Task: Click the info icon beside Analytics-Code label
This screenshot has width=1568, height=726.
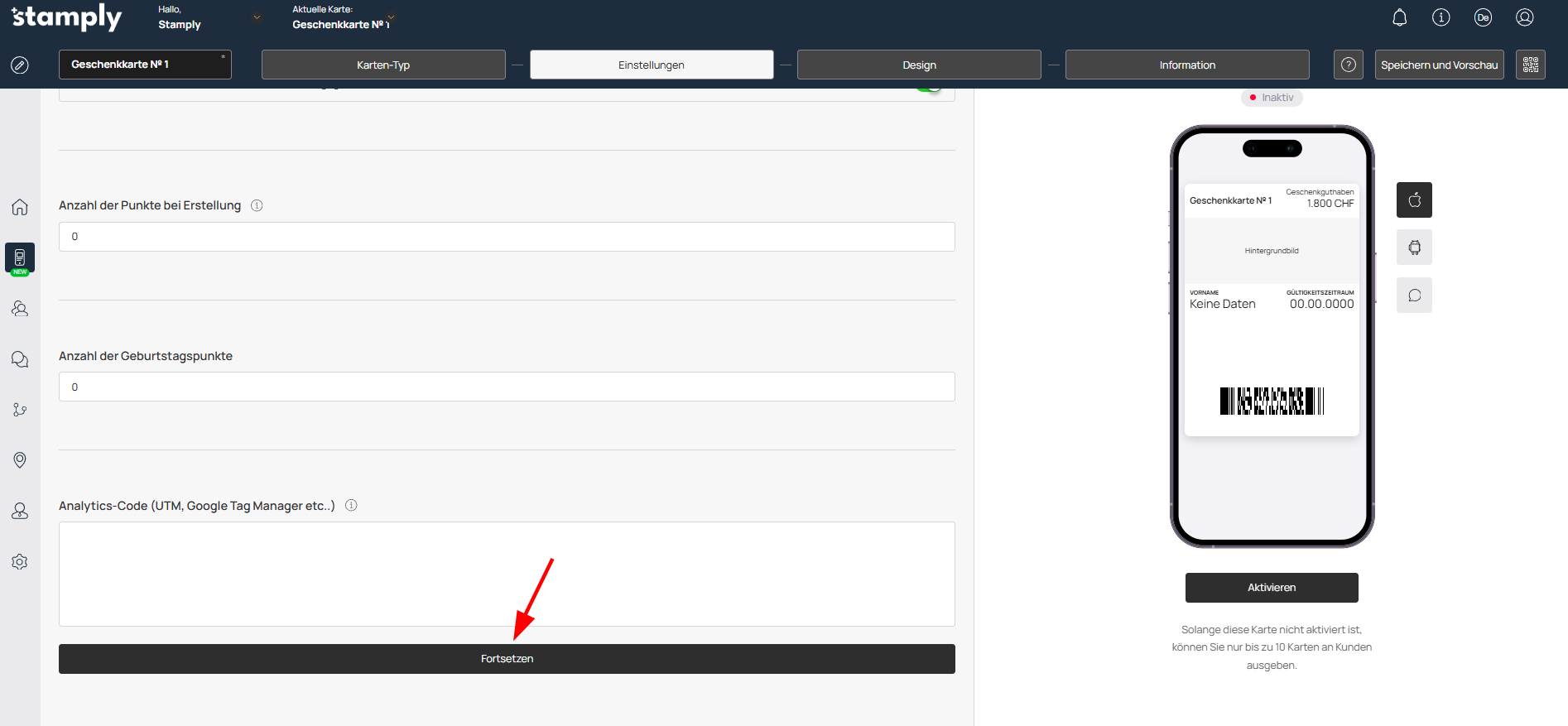Action: click(x=351, y=506)
